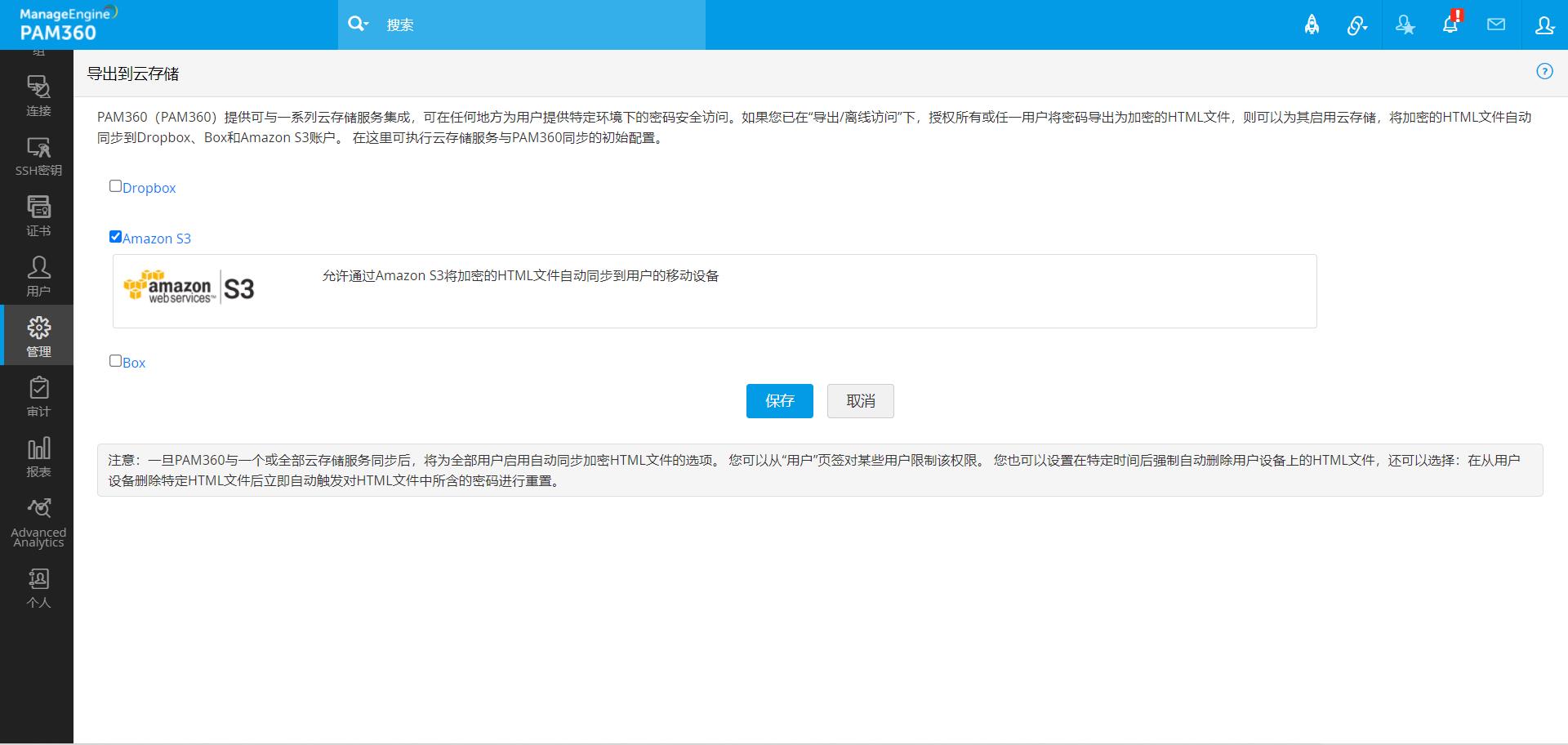
Task: Open the SSH密钥 sidebar section
Action: point(38,156)
